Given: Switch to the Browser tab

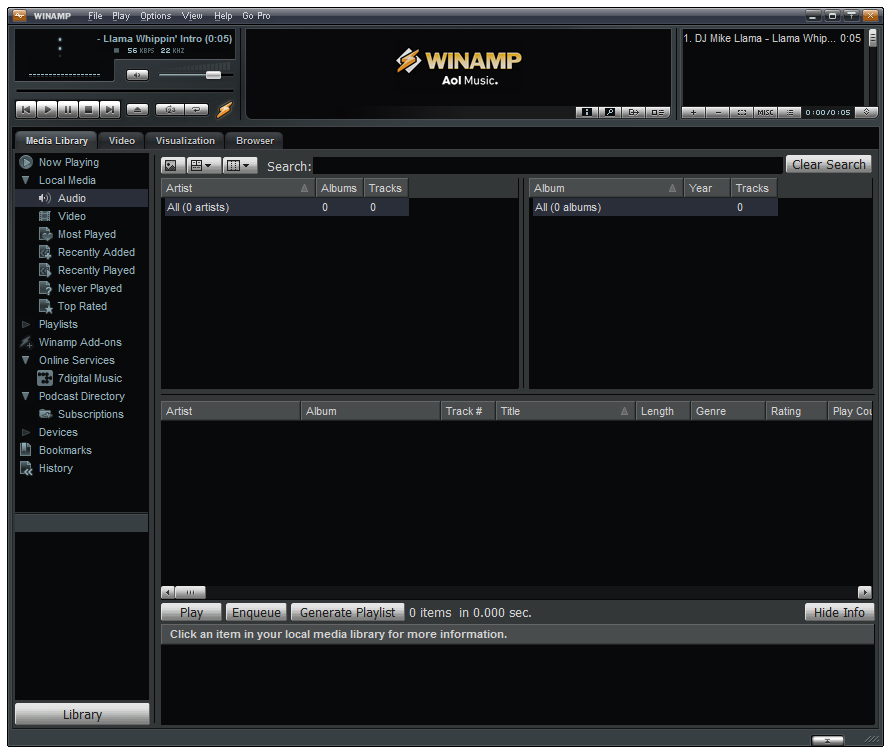Looking at the screenshot, I should pyautogui.click(x=255, y=140).
